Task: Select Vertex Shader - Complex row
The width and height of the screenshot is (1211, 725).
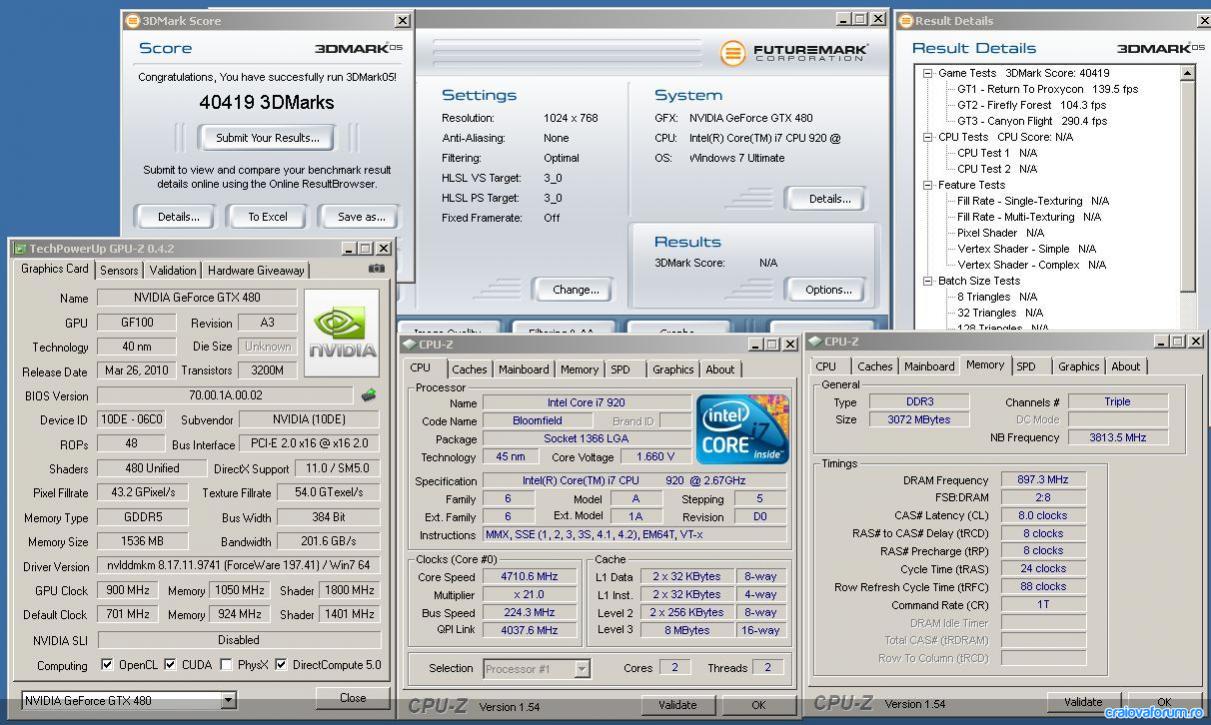Action: click(1032, 265)
